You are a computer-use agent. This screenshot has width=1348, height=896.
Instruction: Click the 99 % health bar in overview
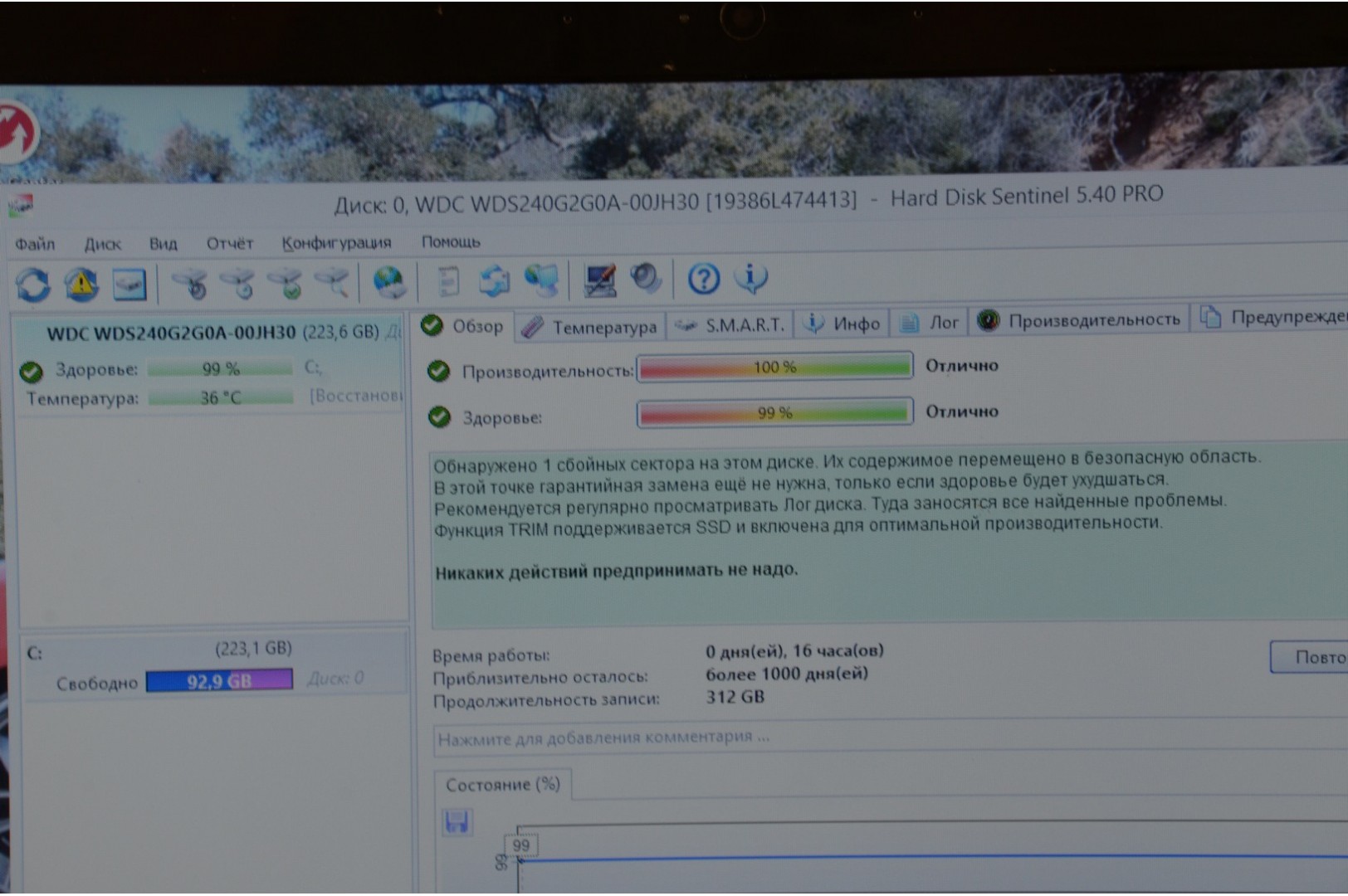[x=774, y=412]
